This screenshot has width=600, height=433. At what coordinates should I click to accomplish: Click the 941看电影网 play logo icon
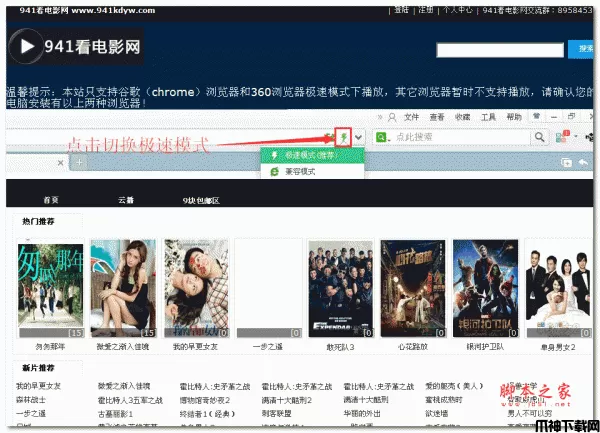coord(25,46)
